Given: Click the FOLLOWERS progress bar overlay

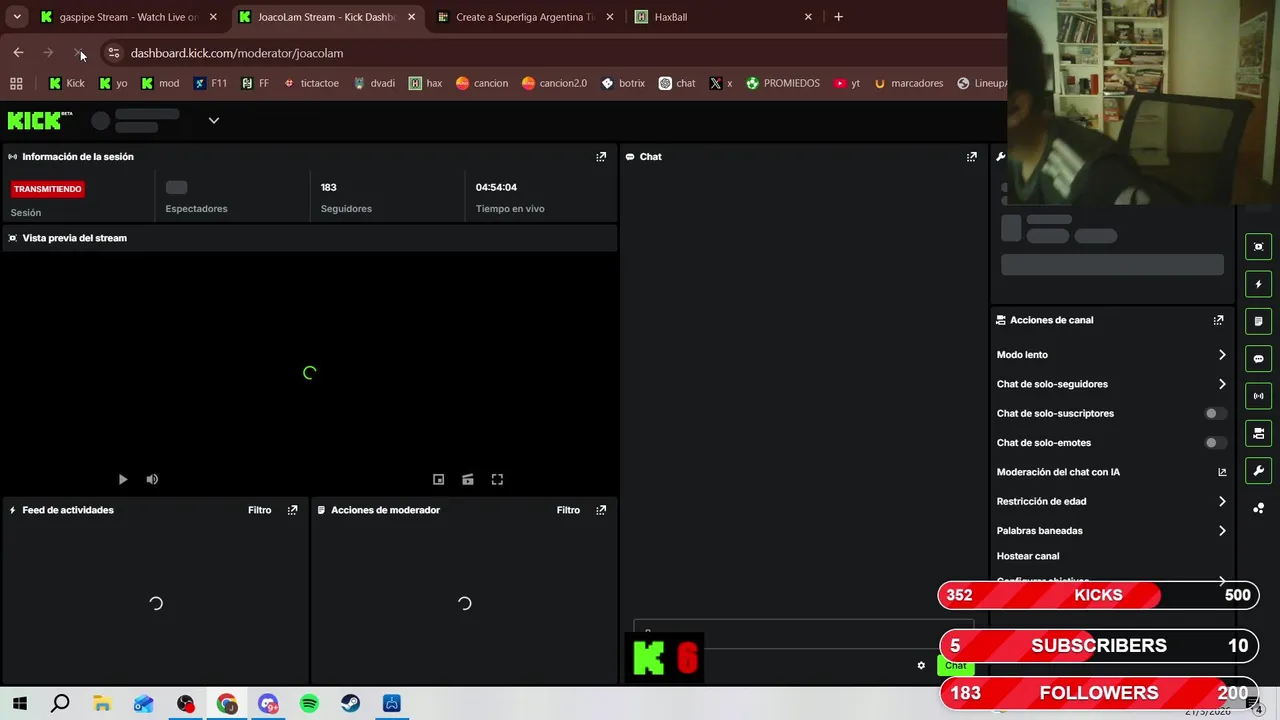Looking at the screenshot, I should [x=1097, y=693].
